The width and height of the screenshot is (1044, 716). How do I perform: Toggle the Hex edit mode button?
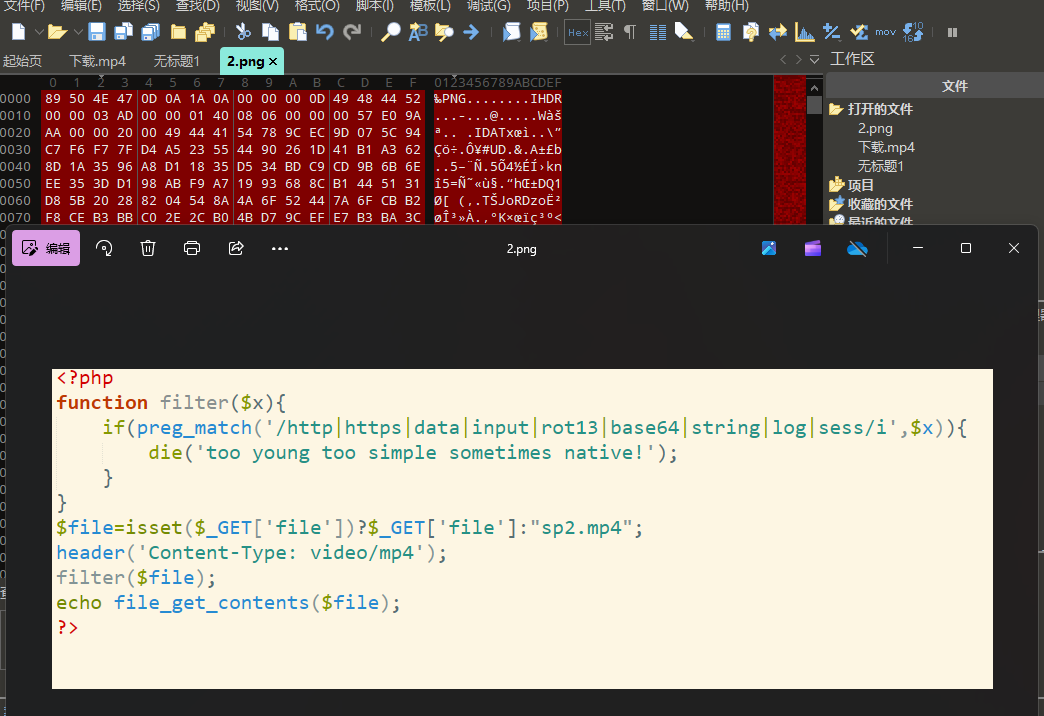click(x=577, y=32)
